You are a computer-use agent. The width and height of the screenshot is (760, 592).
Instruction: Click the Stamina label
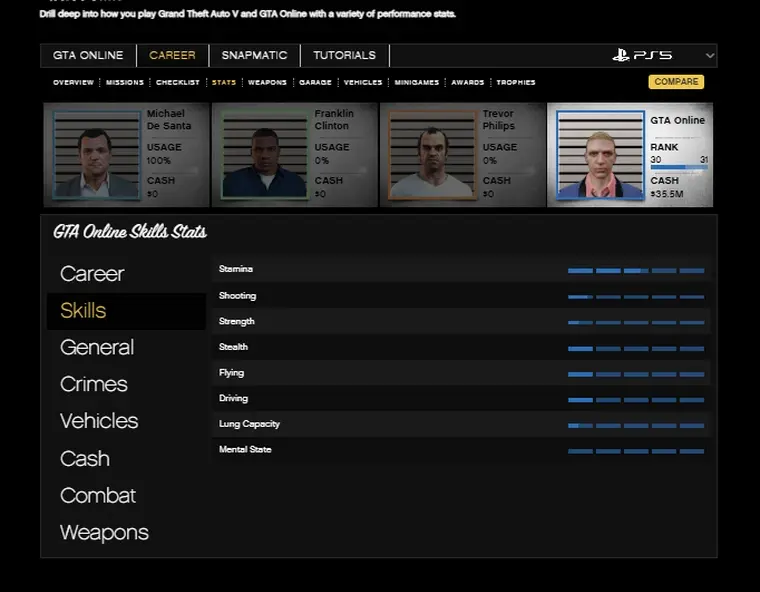(x=236, y=269)
